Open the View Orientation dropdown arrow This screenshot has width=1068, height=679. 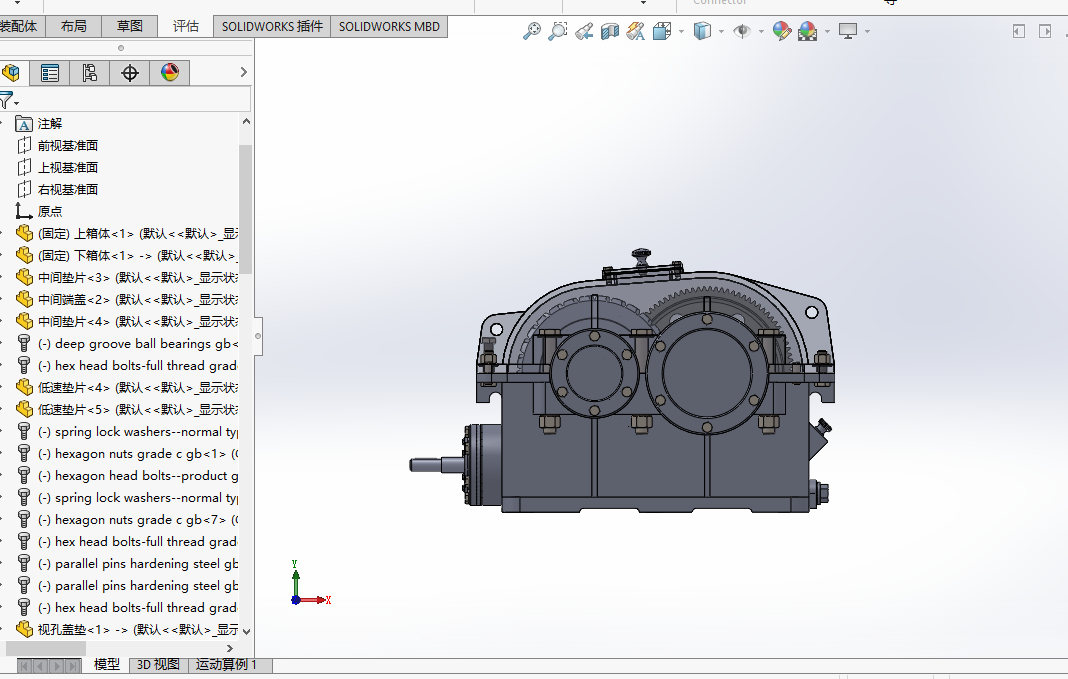(681, 31)
